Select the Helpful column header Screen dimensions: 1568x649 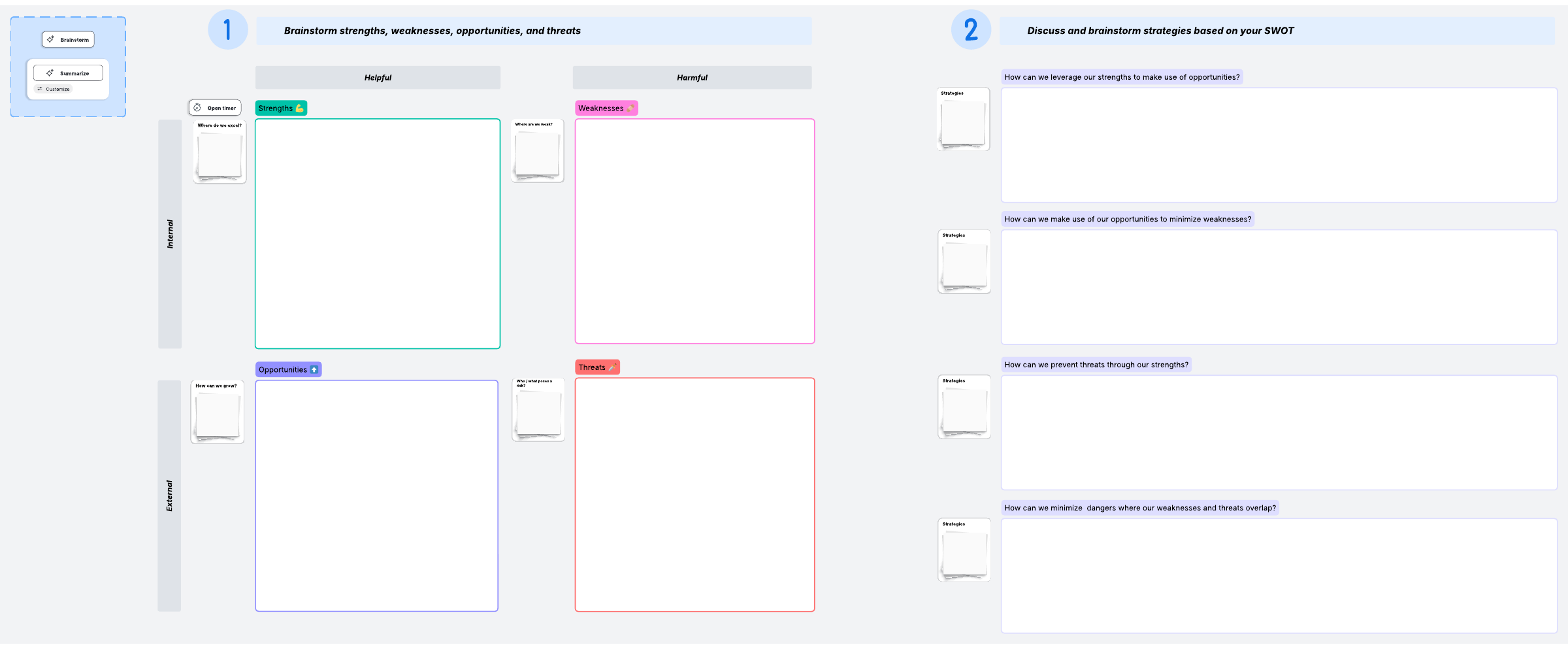378,78
